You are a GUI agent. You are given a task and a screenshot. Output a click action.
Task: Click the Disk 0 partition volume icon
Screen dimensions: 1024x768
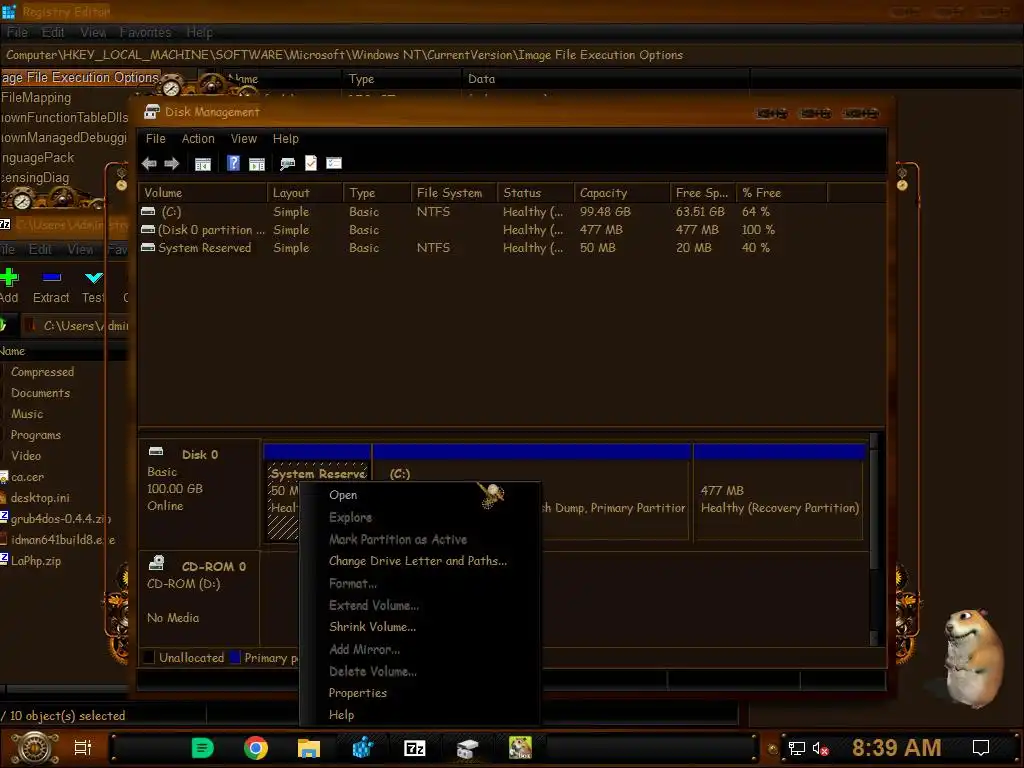click(148, 230)
